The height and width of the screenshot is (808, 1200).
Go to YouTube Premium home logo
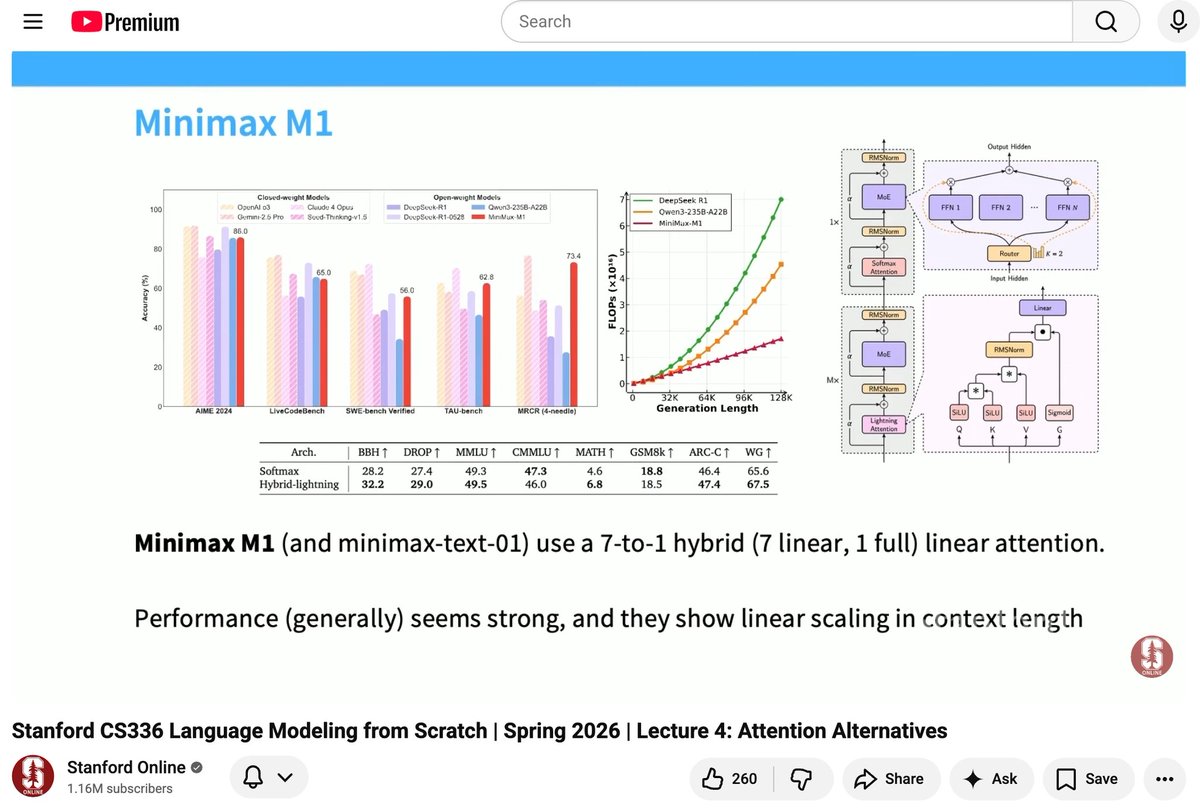pyautogui.click(x=125, y=21)
